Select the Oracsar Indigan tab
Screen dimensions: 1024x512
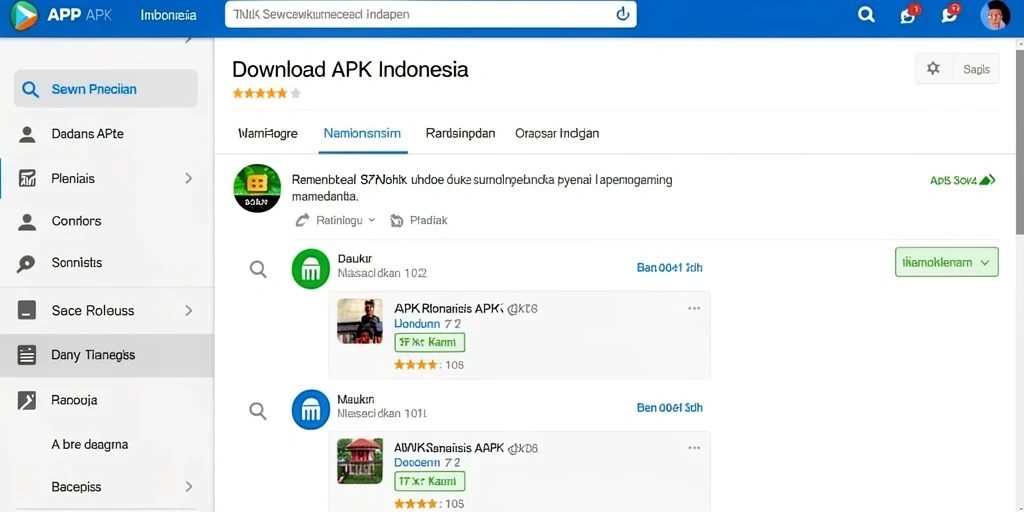click(557, 133)
